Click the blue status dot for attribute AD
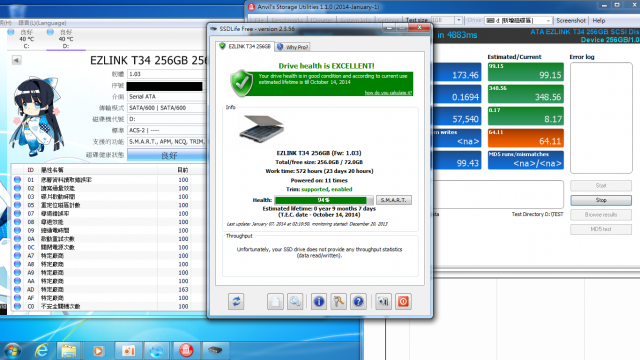The image size is (640, 360). click(x=18, y=289)
